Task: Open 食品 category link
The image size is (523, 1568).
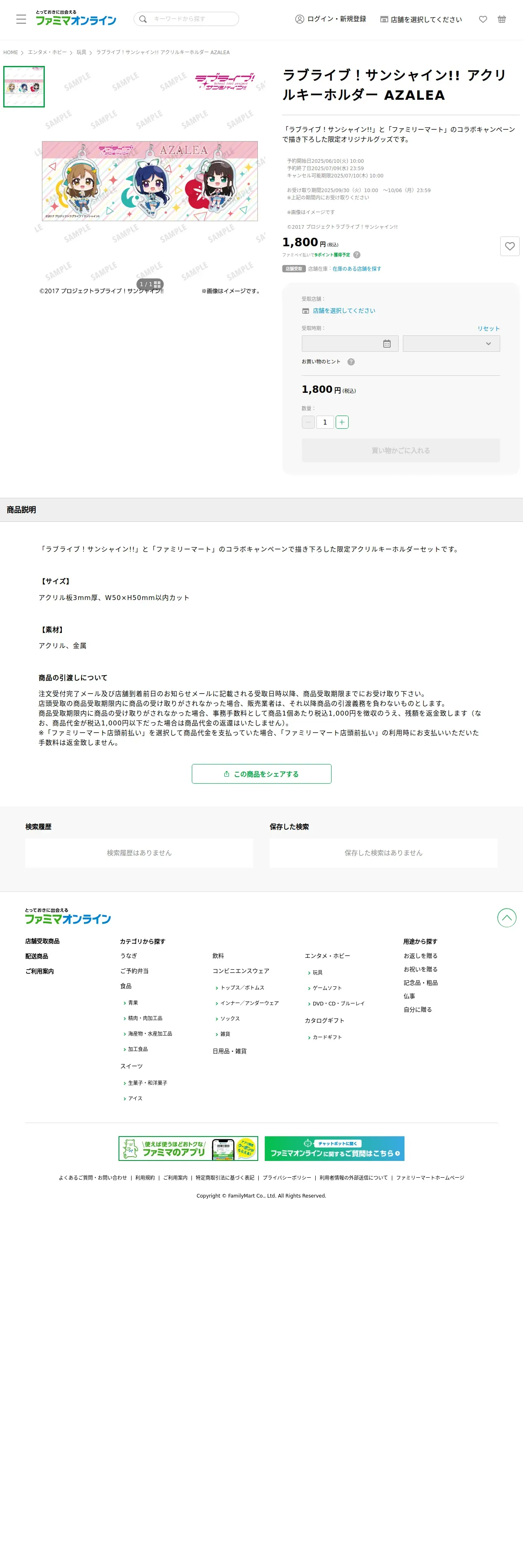Action: tap(125, 986)
